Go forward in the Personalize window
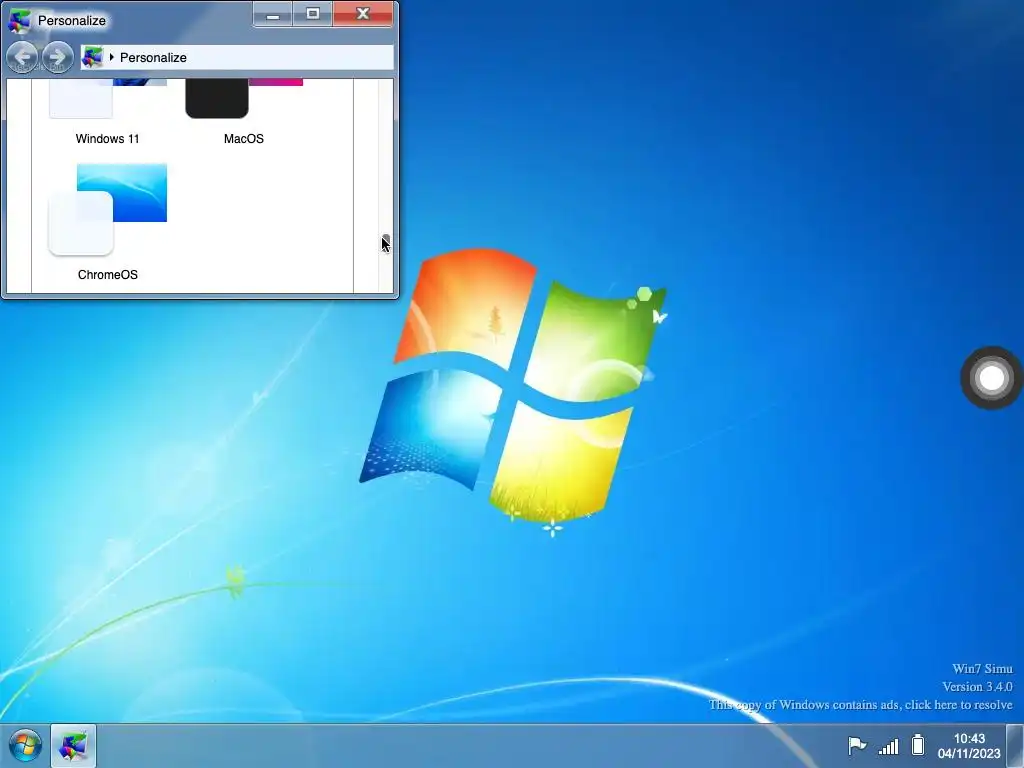Screen dimensions: 1024x768 57,57
